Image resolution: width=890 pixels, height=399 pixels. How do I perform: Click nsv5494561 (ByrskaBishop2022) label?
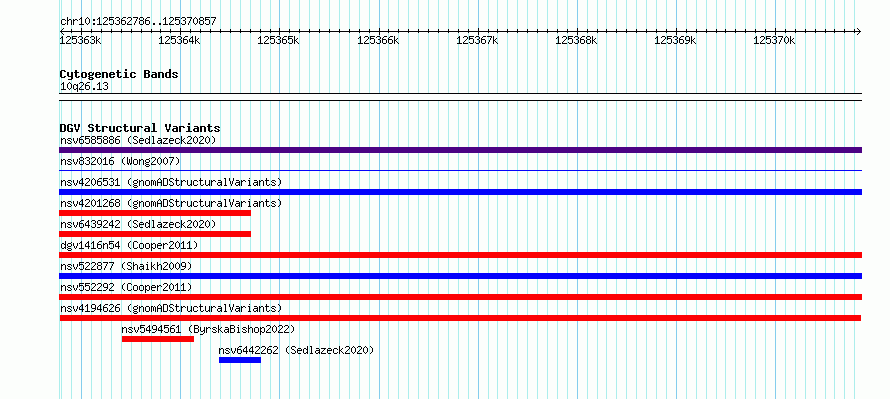[x=208, y=329]
